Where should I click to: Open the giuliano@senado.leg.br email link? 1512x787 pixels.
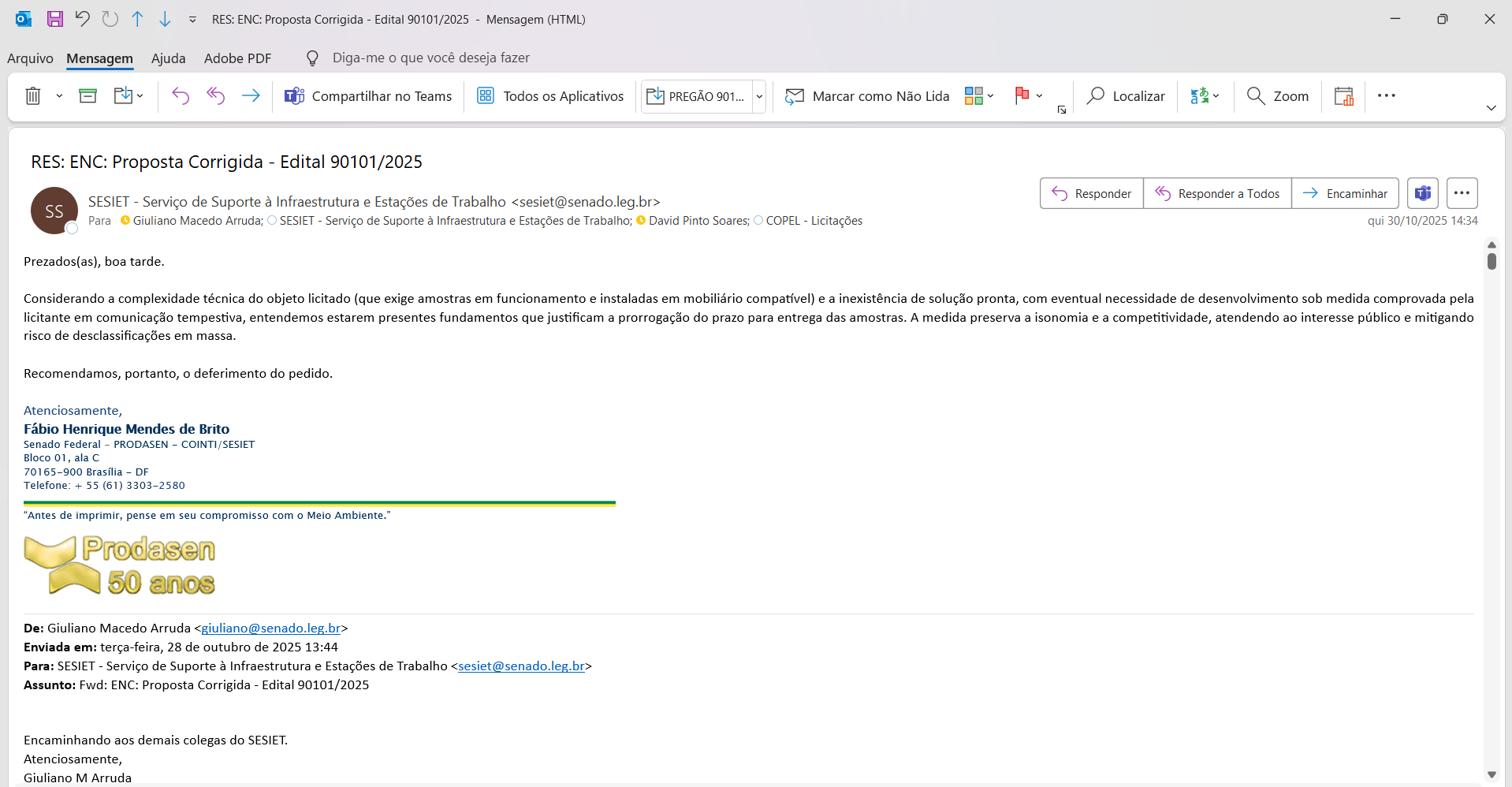(x=270, y=628)
